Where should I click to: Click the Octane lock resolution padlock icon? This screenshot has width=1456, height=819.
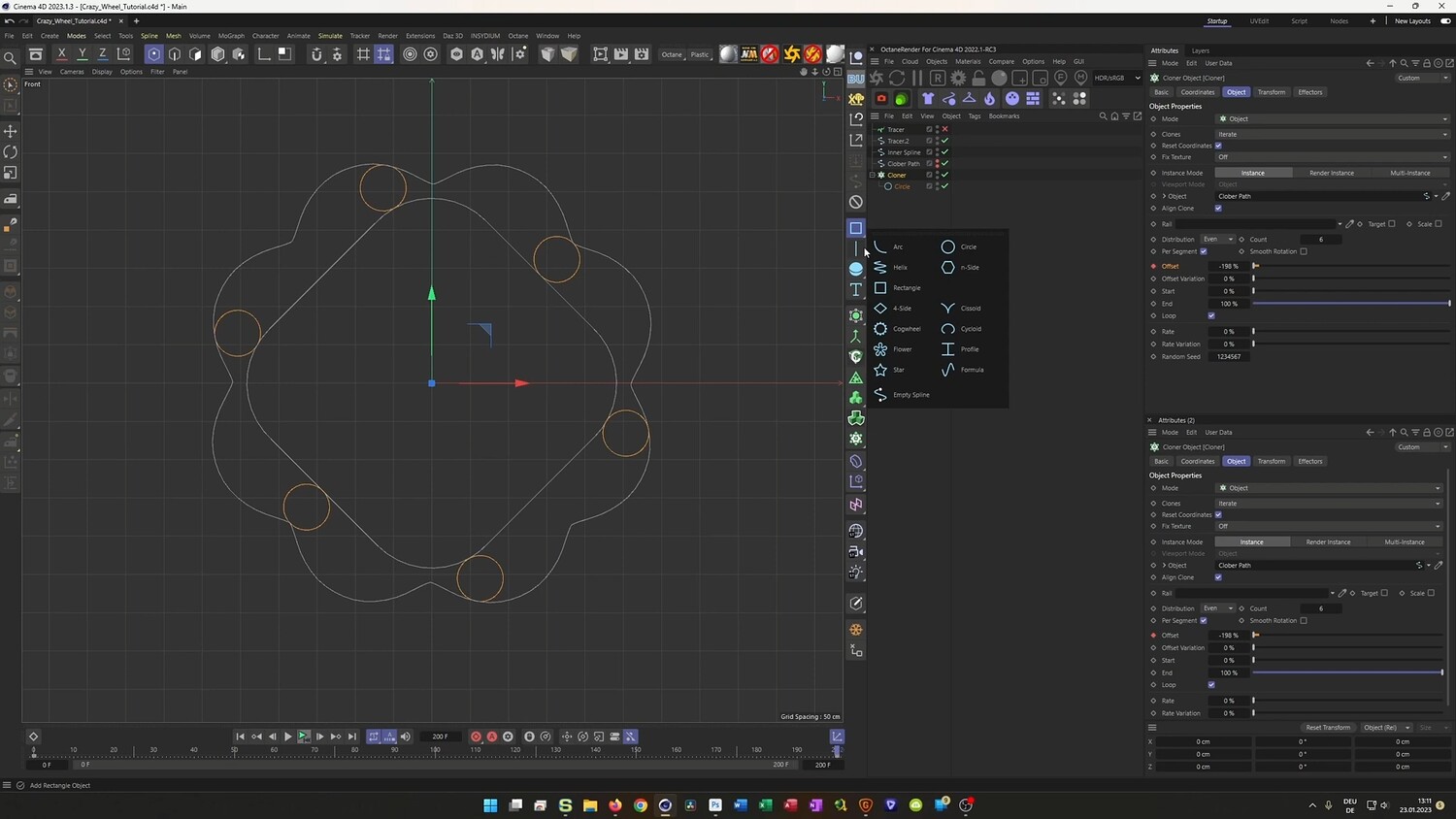click(978, 78)
